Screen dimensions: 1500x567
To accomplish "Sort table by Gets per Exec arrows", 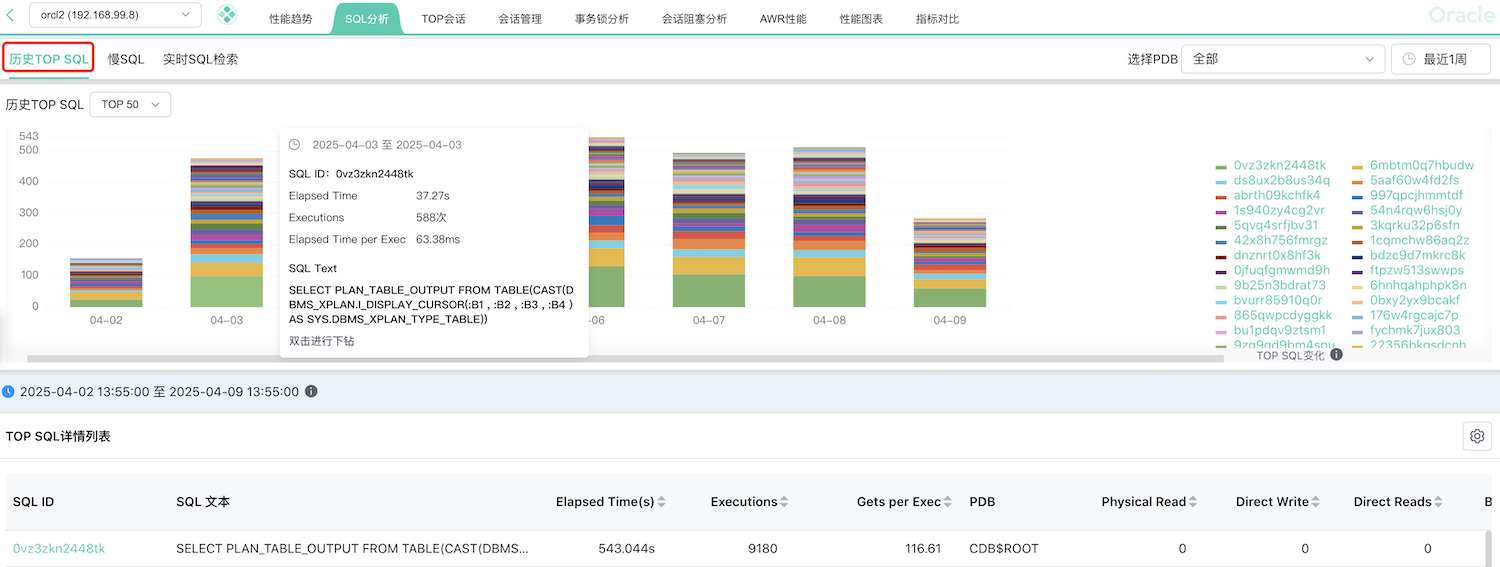I will click(948, 502).
